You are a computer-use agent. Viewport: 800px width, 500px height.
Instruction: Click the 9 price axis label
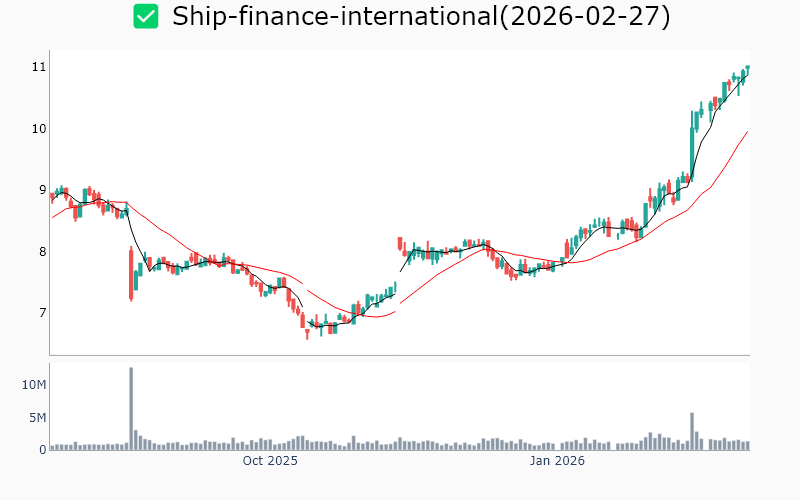(41, 190)
